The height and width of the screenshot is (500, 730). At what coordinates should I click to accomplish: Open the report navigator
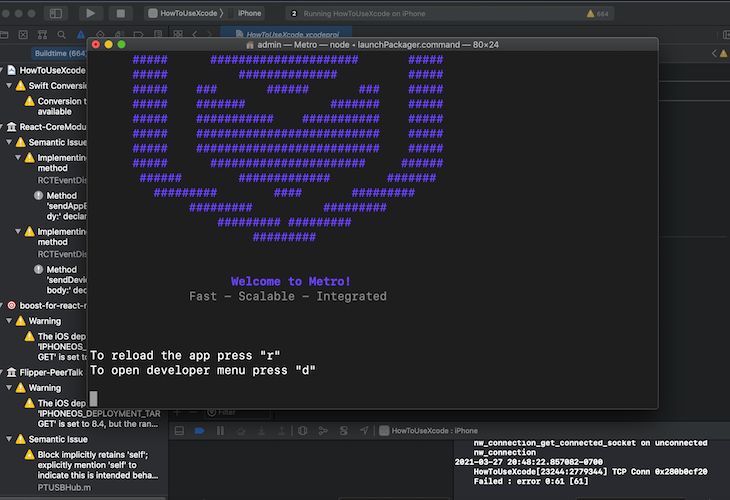158,34
